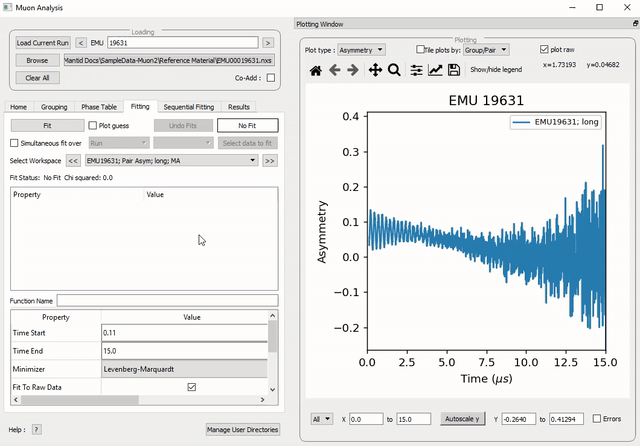Enable the Errors checkbox
The image size is (640, 446).
(x=597, y=419)
